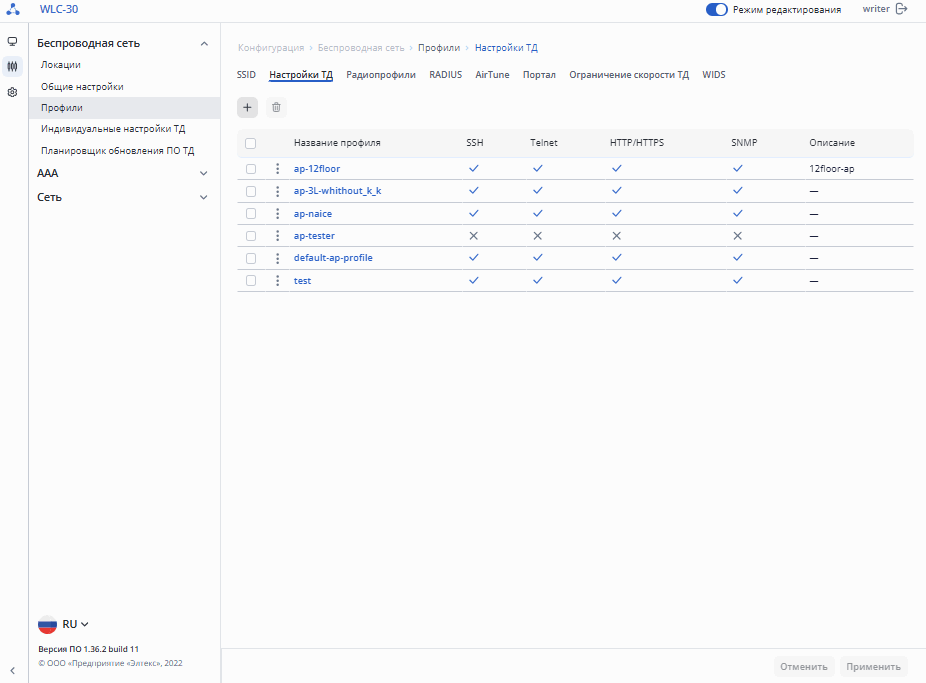Click the trash delete icon
Image resolution: width=926 pixels, height=683 pixels.
pos(276,107)
